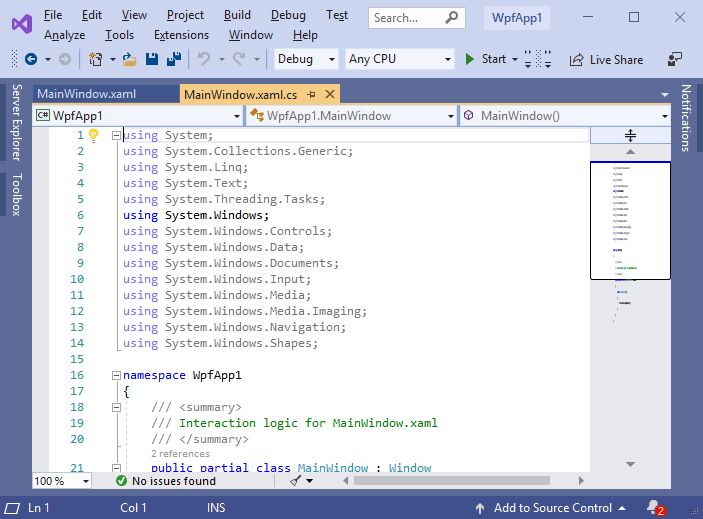Viewport: 703px width, 519px height.
Task: Open the Extensions menu
Action: click(x=181, y=35)
